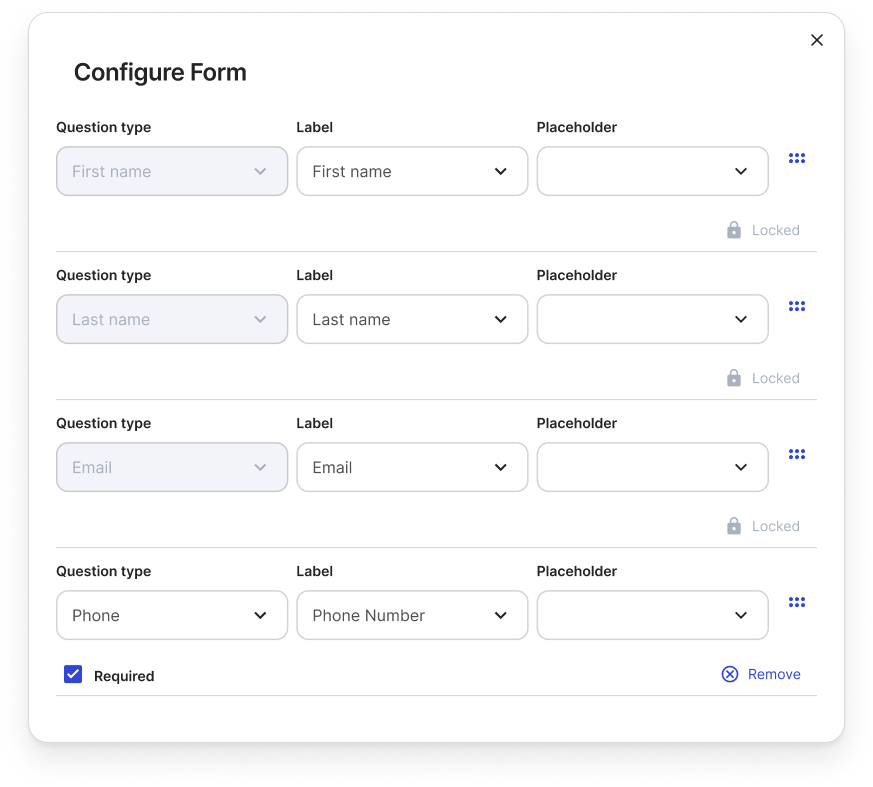Screen dimensions: 873x787
Task: Expand the Phone Number label dropdown
Action: click(412, 615)
